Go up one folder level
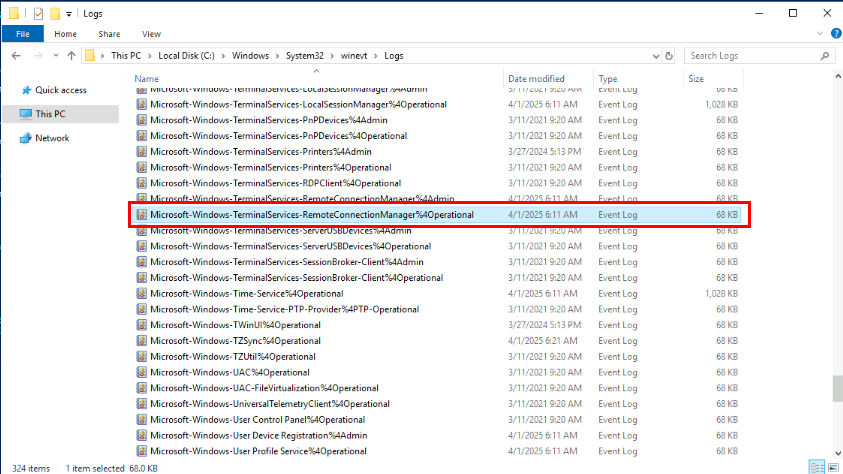 72,56
